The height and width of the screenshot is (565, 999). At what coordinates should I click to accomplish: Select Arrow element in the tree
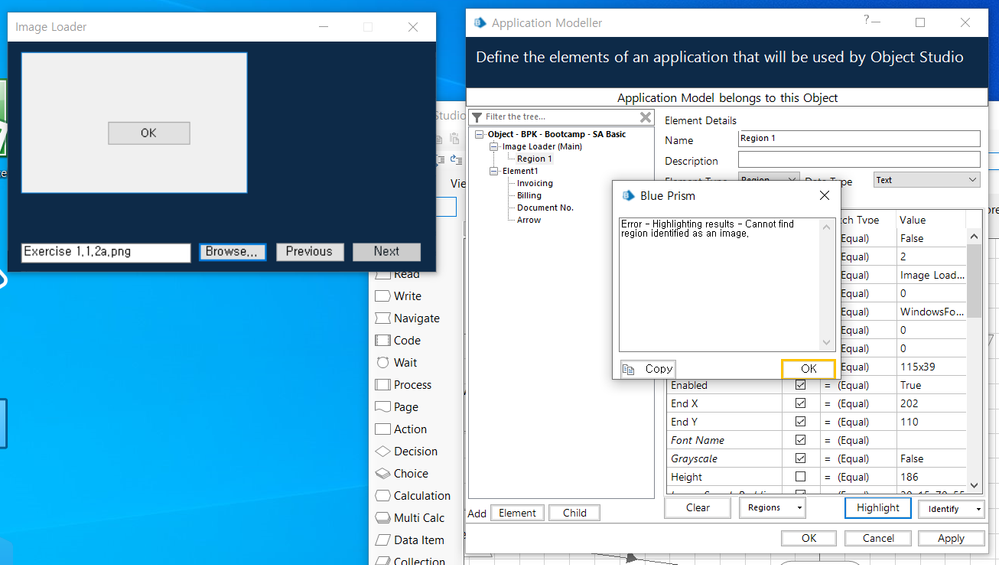click(529, 220)
